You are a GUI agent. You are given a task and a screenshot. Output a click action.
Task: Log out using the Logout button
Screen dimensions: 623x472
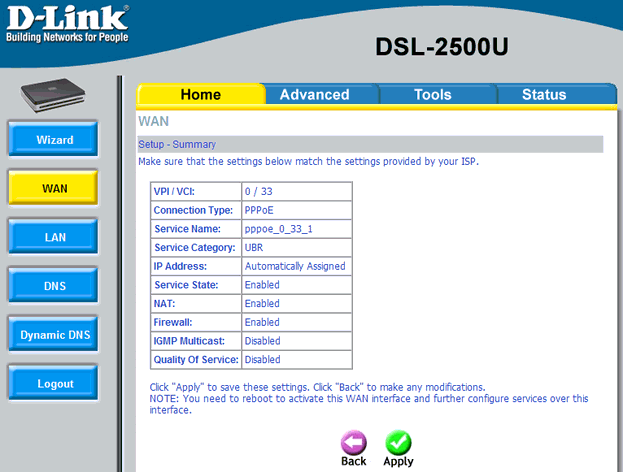55,383
